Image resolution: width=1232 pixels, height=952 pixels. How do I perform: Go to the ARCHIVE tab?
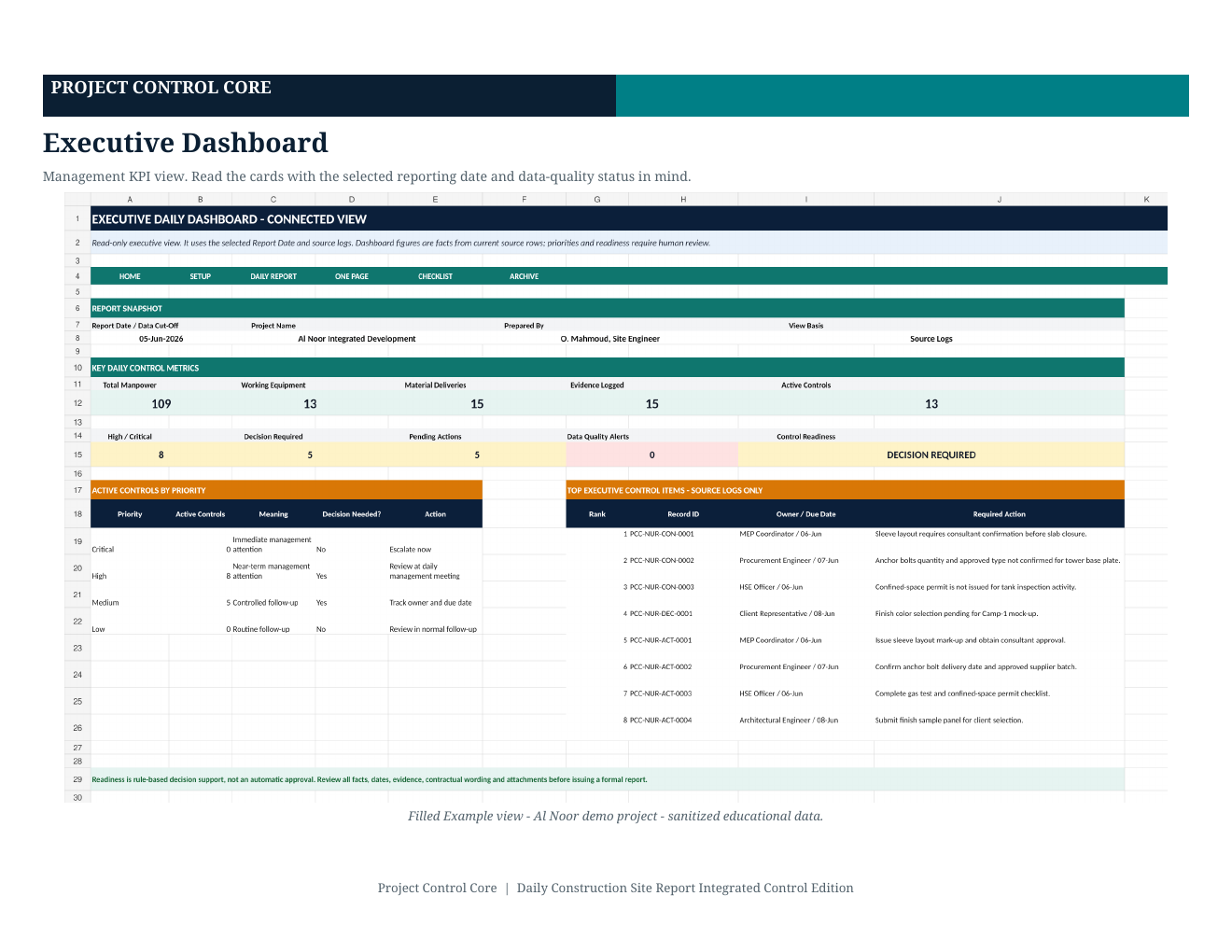click(524, 276)
